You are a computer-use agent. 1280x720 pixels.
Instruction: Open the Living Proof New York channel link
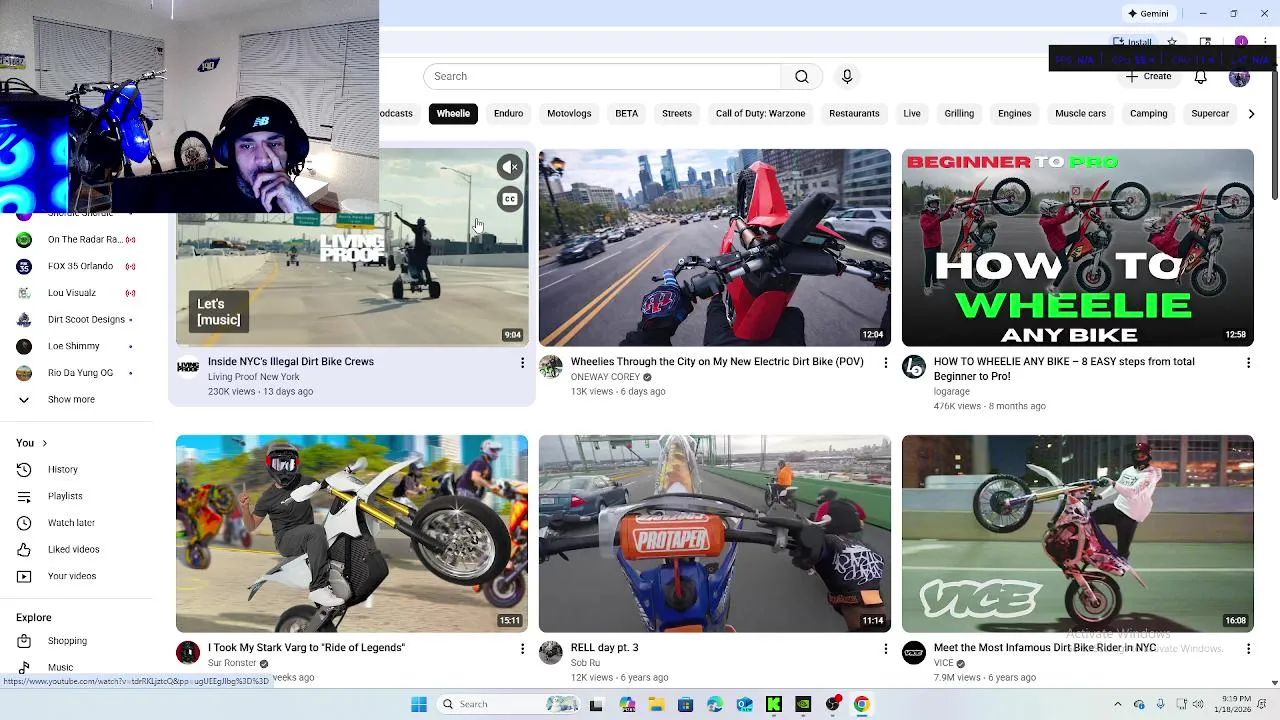253,377
